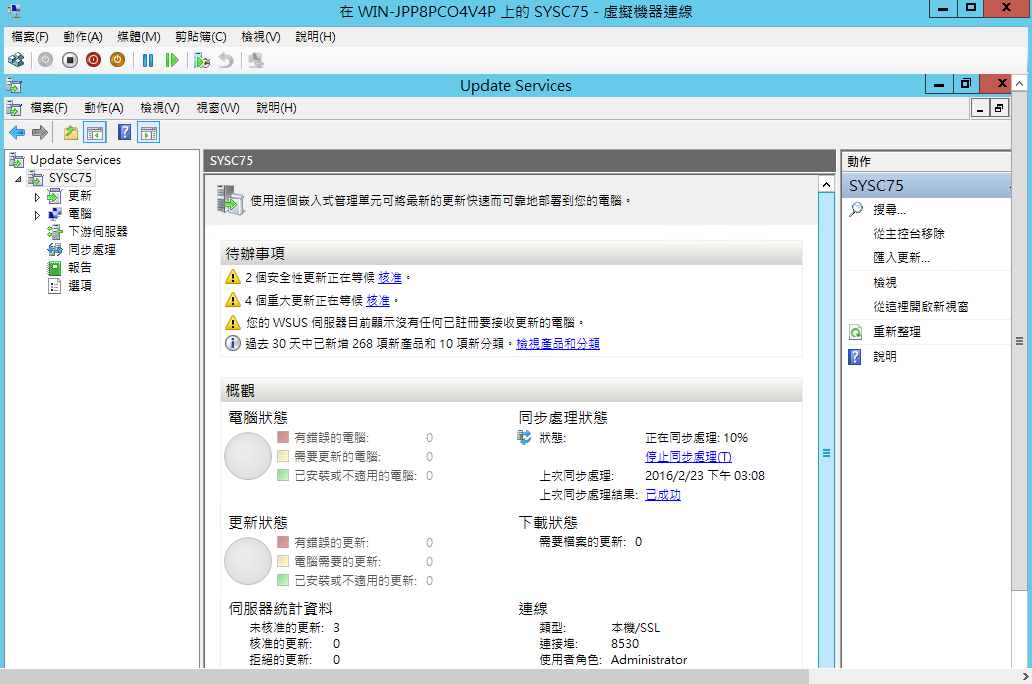The height and width of the screenshot is (684, 1032).
Task: Expand the 電腦 tree node arrow
Action: click(x=37, y=215)
